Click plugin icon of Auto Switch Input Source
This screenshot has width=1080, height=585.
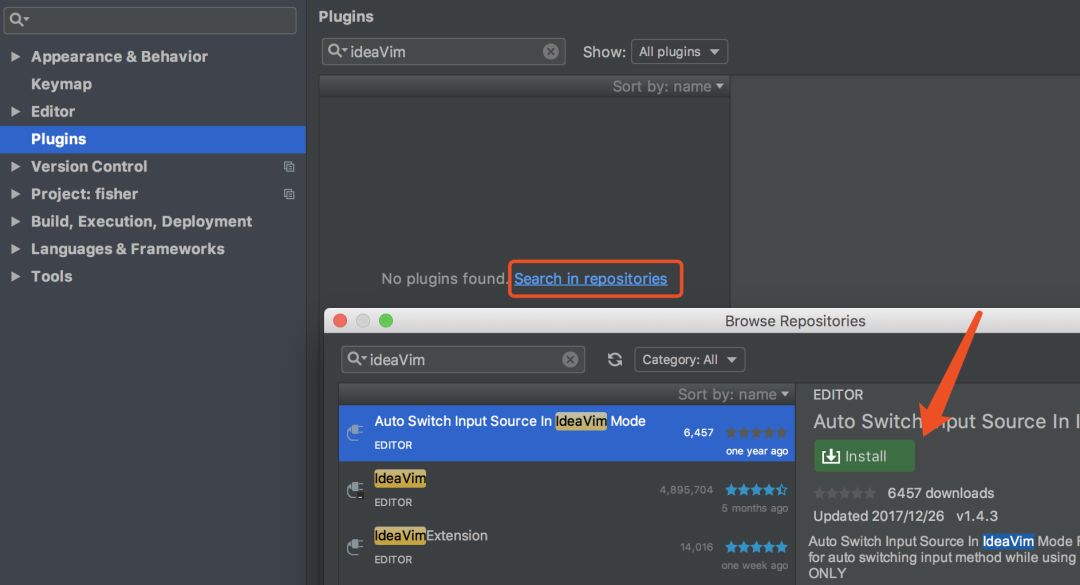click(355, 433)
